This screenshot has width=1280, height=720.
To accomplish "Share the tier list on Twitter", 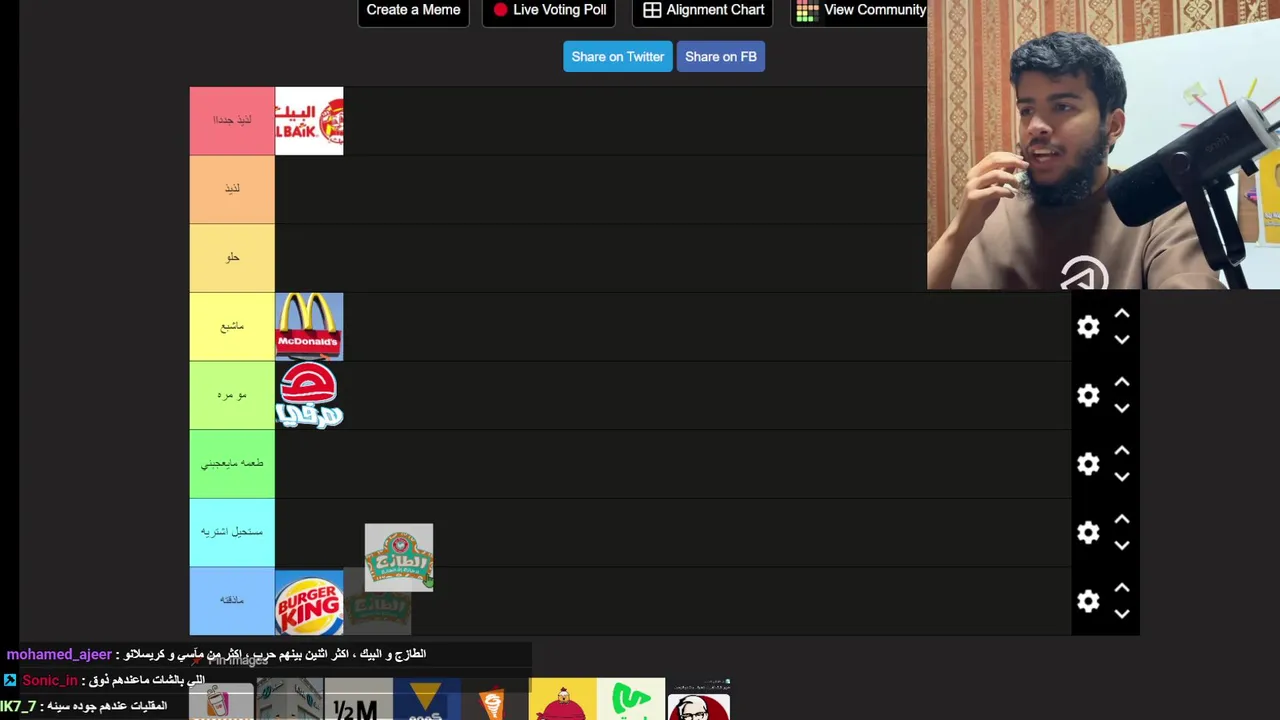I will click(x=617, y=57).
